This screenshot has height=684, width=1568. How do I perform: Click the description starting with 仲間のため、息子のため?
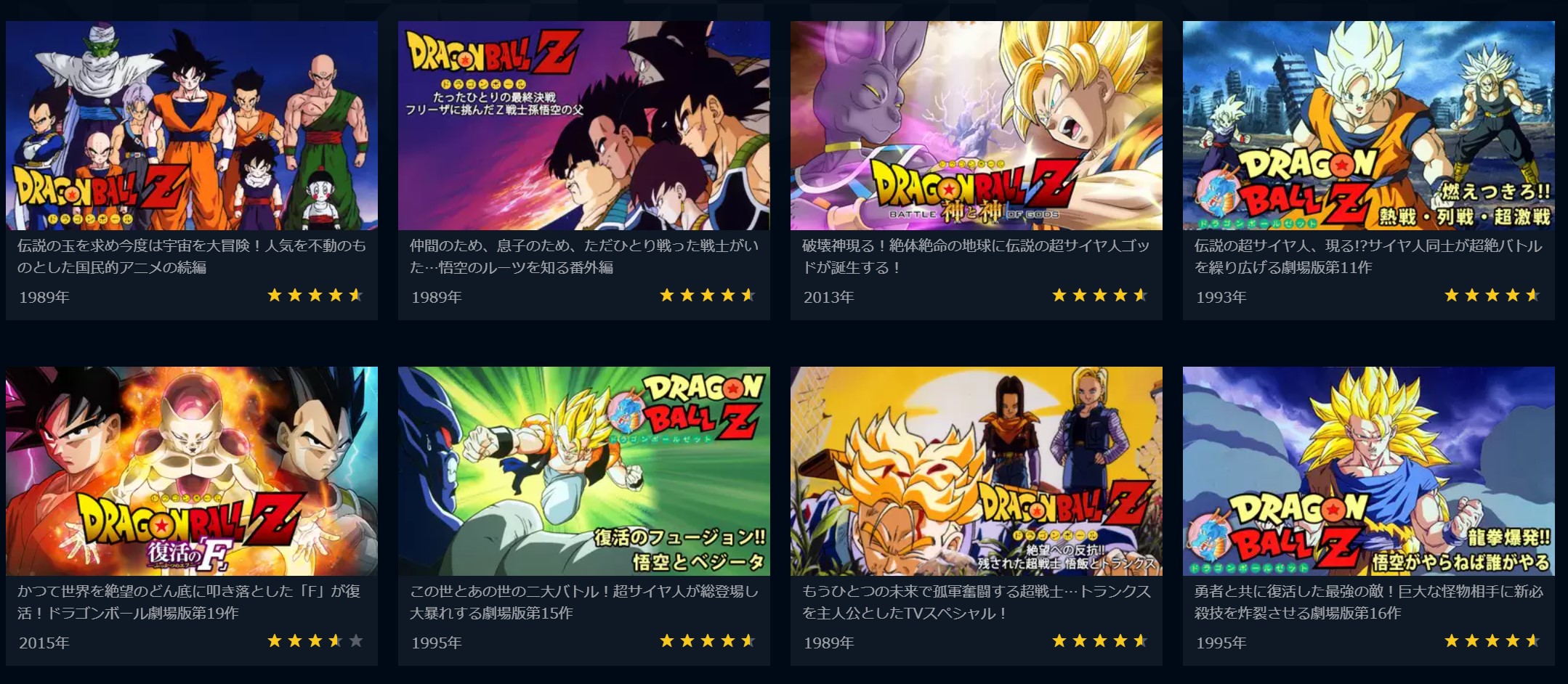[584, 256]
